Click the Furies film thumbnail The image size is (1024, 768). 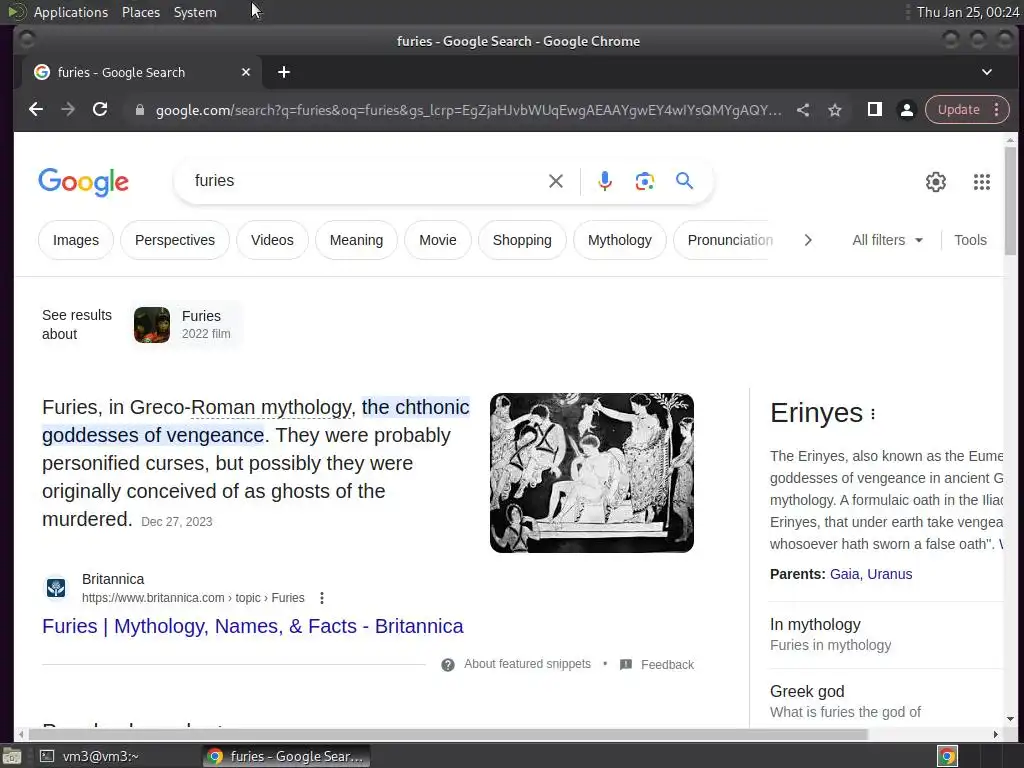pos(152,325)
